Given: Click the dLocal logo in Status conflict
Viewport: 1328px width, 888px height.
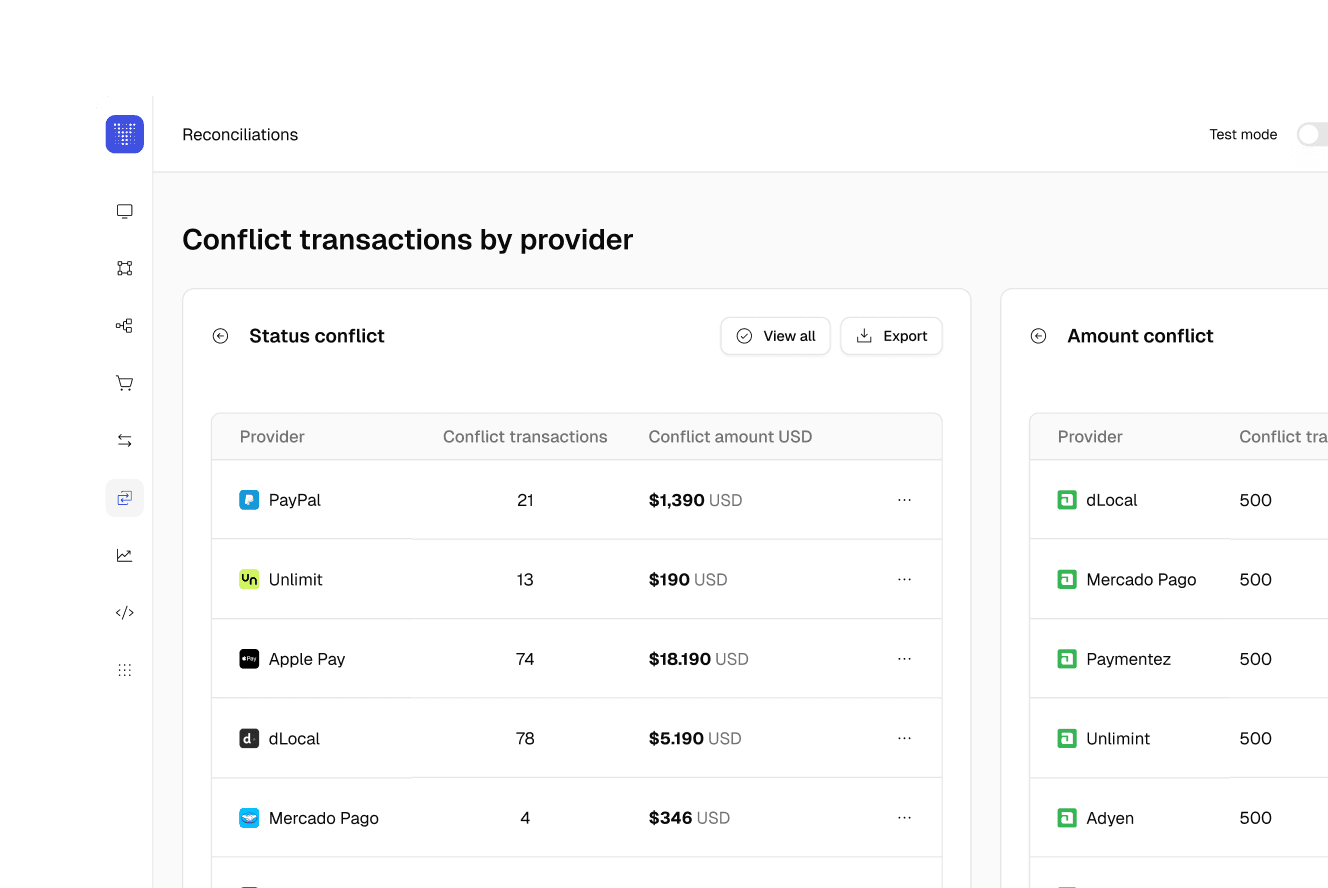Looking at the screenshot, I should [x=249, y=738].
